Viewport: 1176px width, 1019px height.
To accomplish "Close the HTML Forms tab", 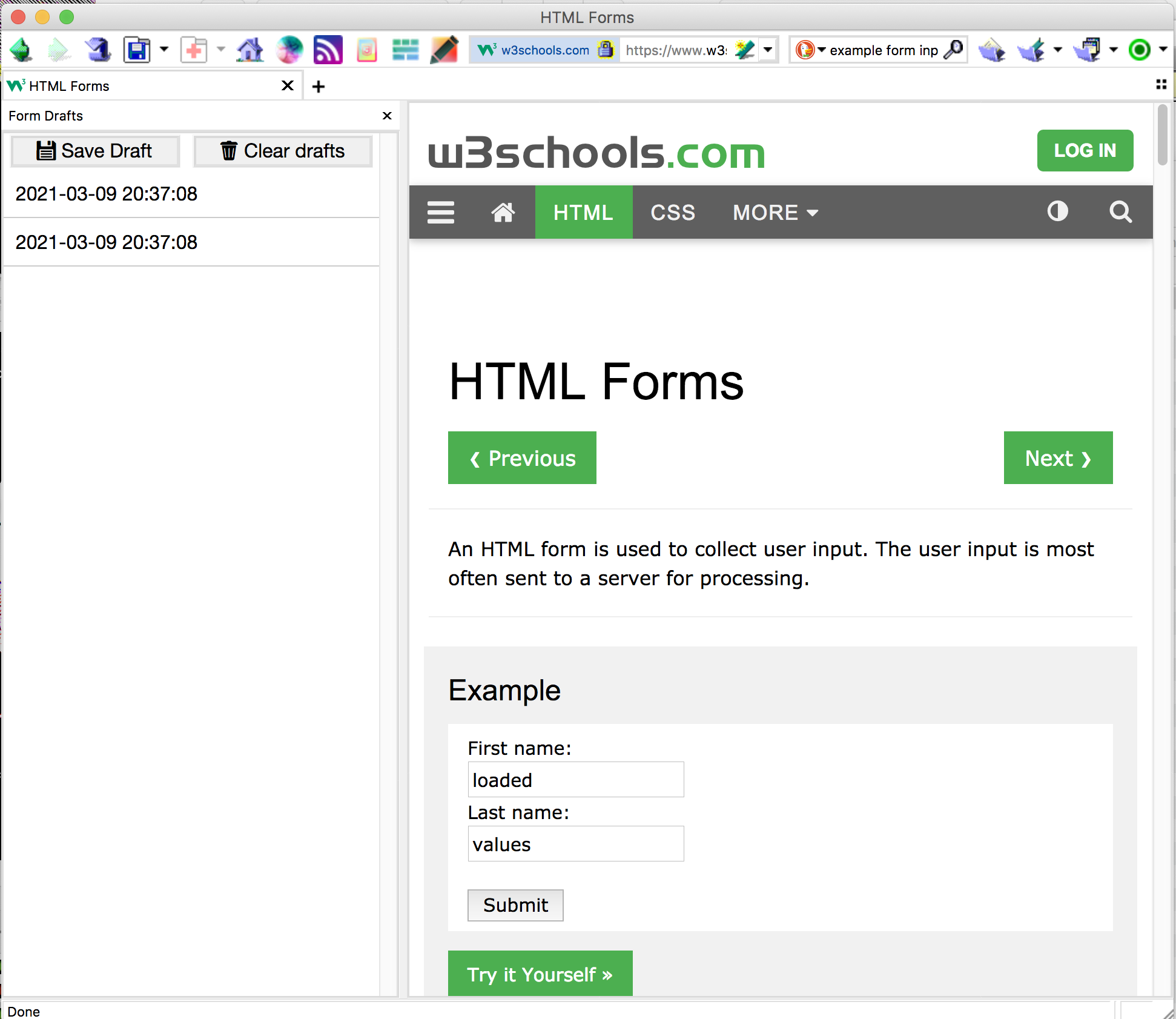I will coord(288,85).
